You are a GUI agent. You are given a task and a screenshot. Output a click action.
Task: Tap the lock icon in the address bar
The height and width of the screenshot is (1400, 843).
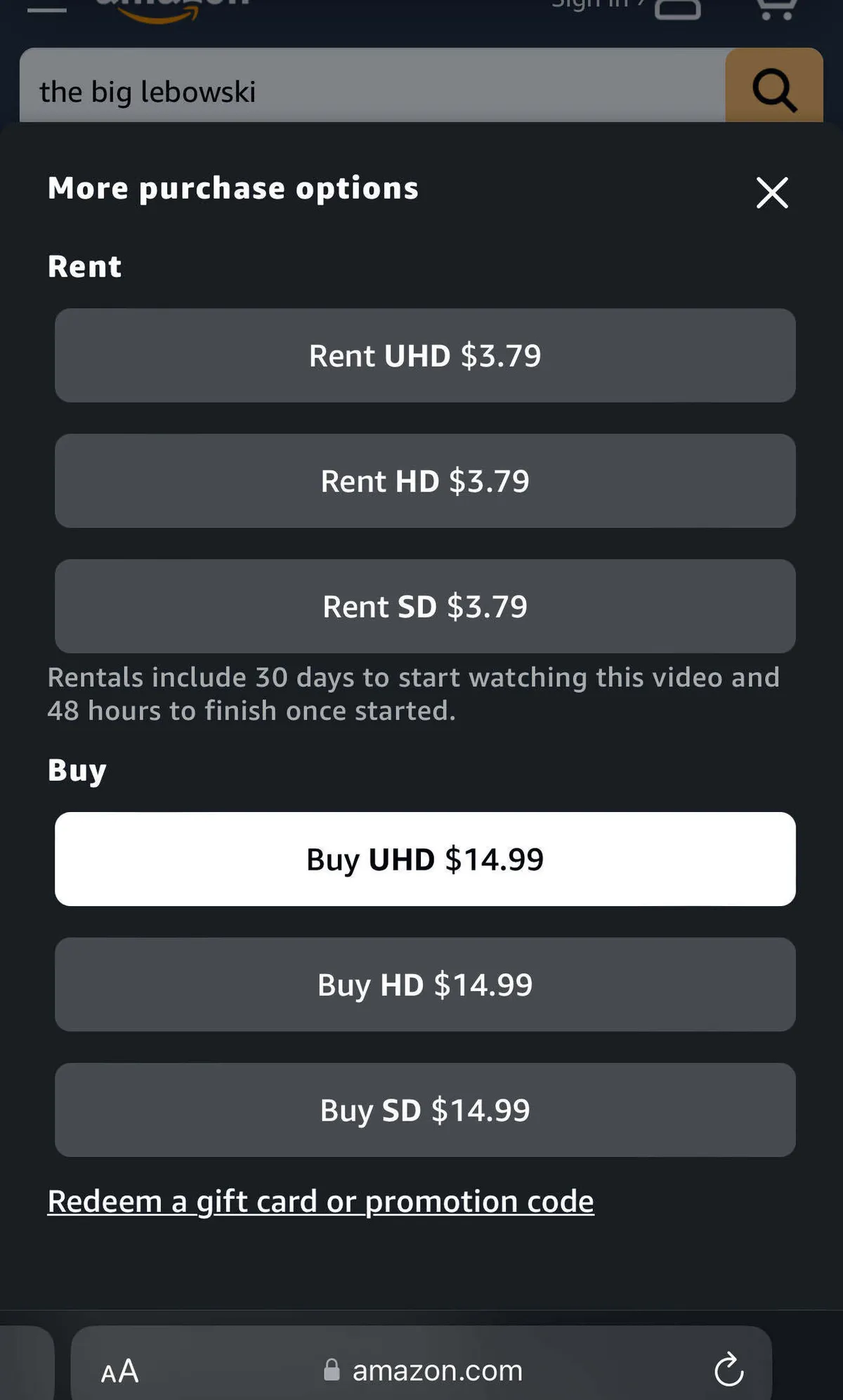pyautogui.click(x=332, y=1370)
